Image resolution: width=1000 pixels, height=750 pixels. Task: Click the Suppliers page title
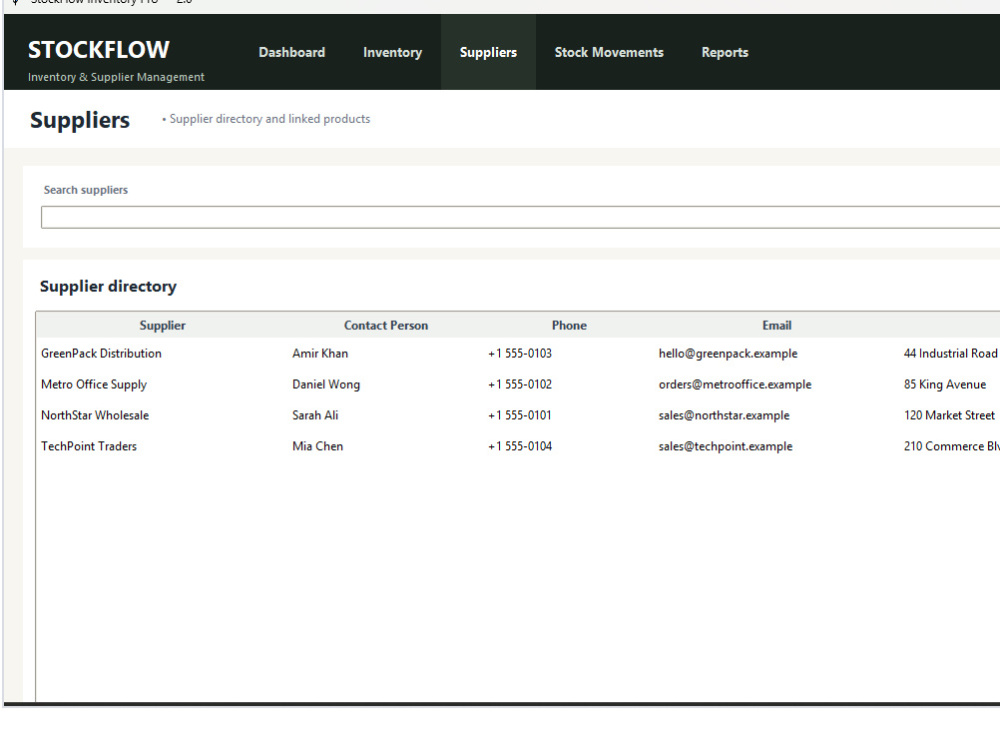pos(80,120)
